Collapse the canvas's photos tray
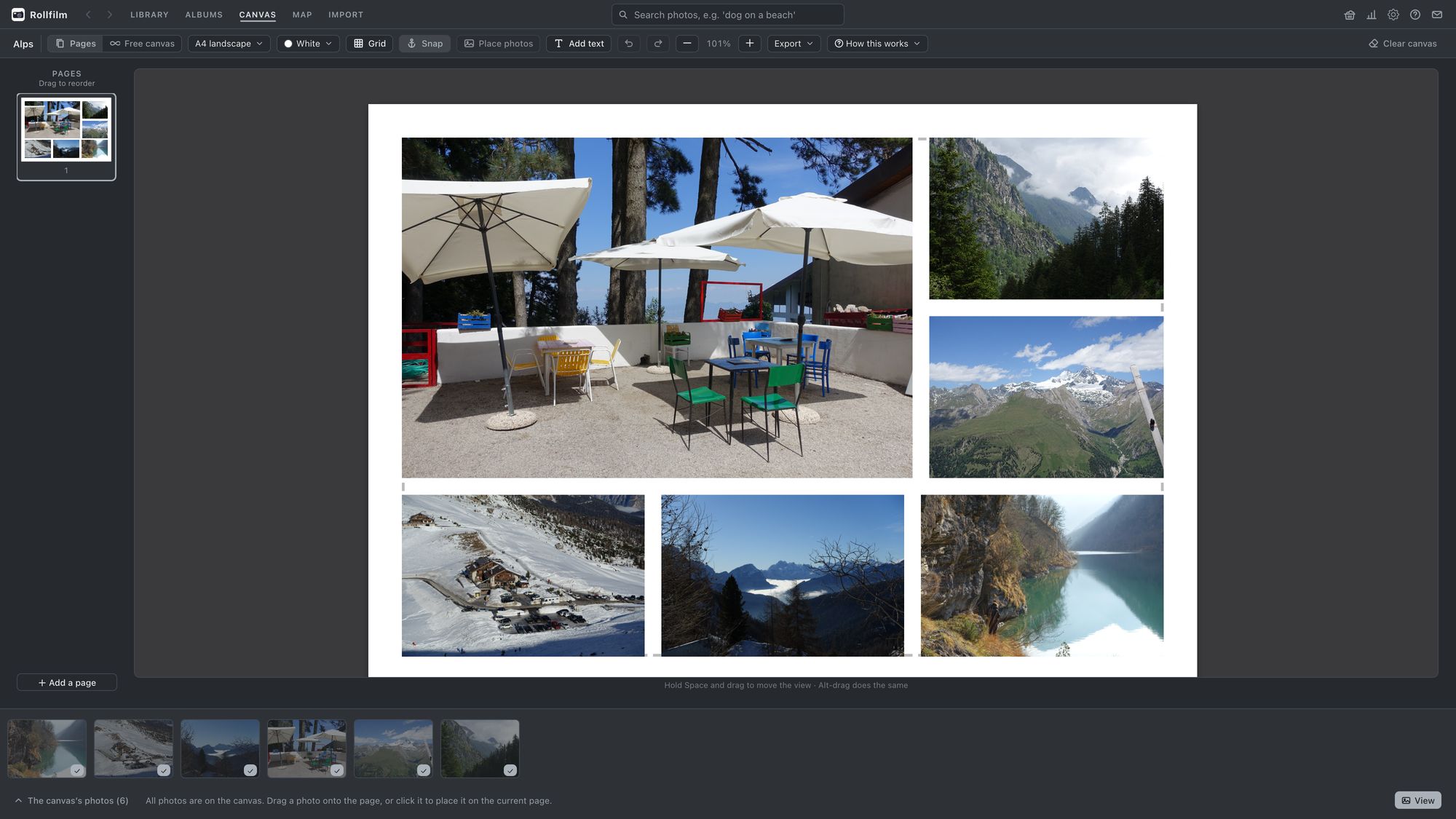Image resolution: width=1456 pixels, height=819 pixels. coord(71,801)
